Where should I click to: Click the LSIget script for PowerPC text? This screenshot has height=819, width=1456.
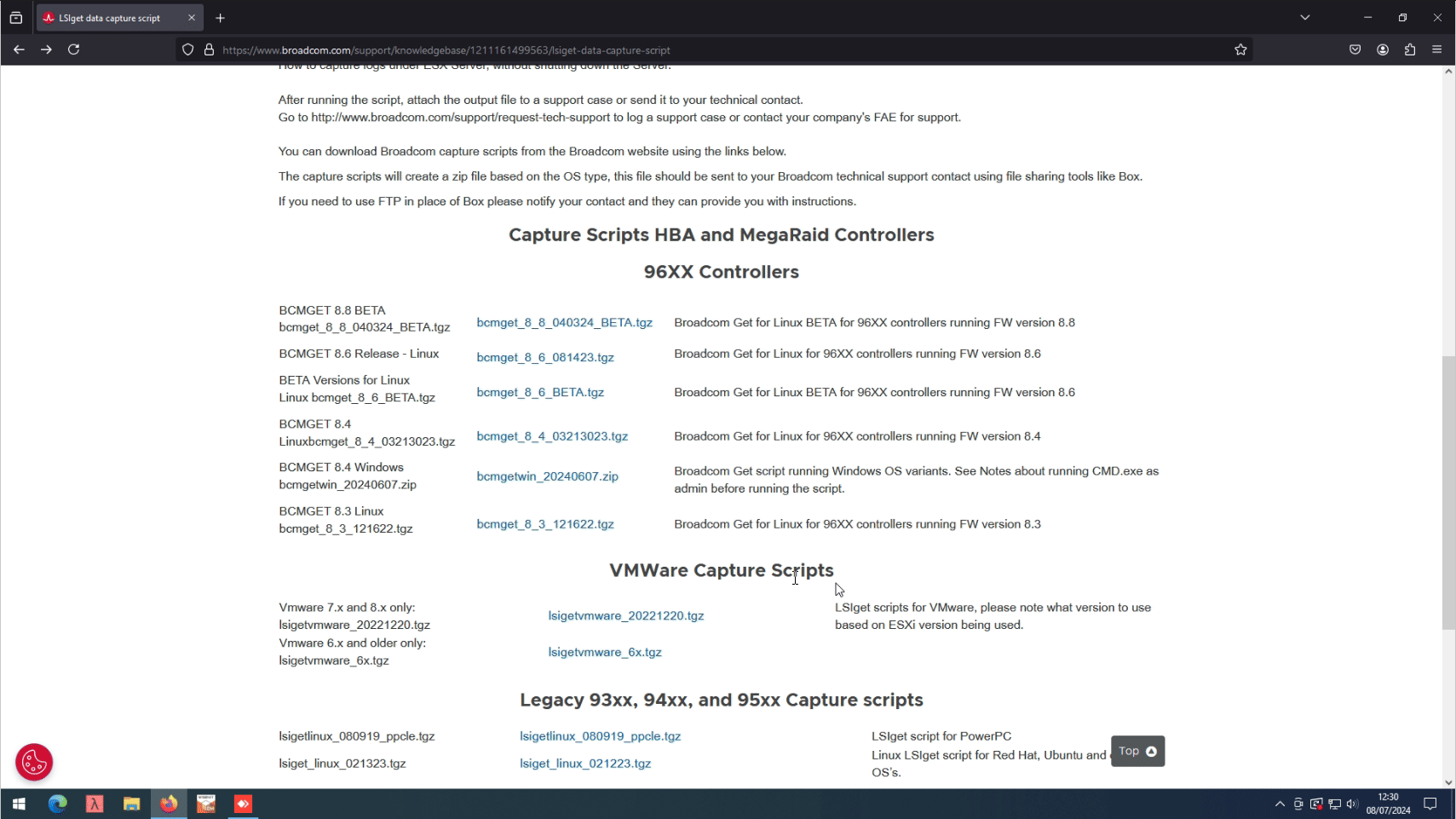[x=941, y=736]
